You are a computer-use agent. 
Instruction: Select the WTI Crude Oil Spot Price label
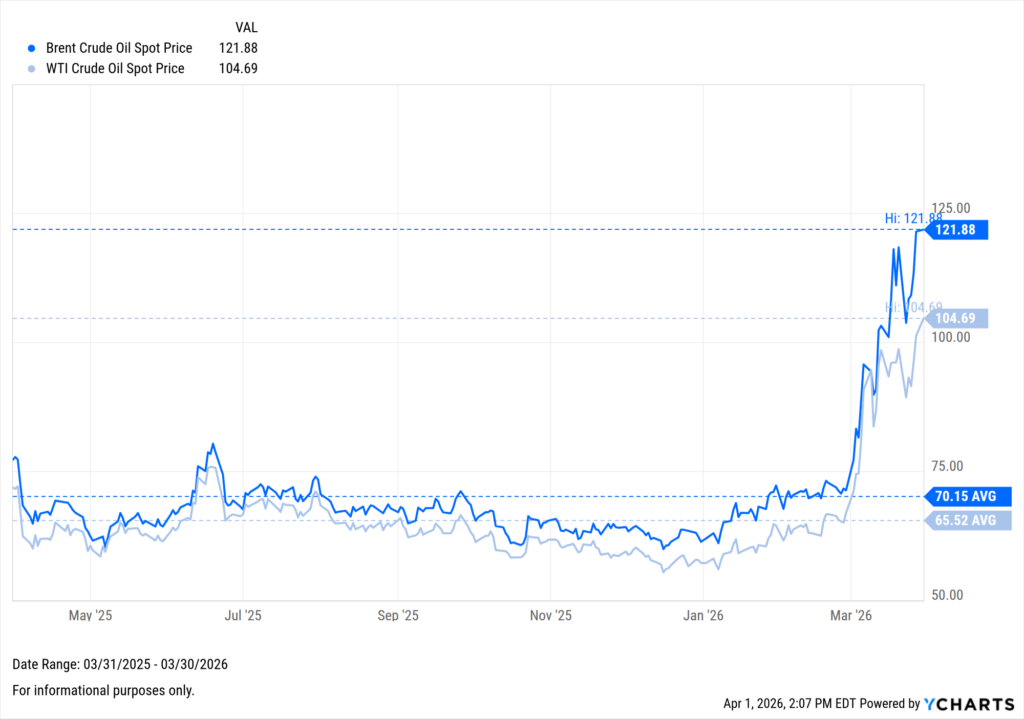coord(114,68)
